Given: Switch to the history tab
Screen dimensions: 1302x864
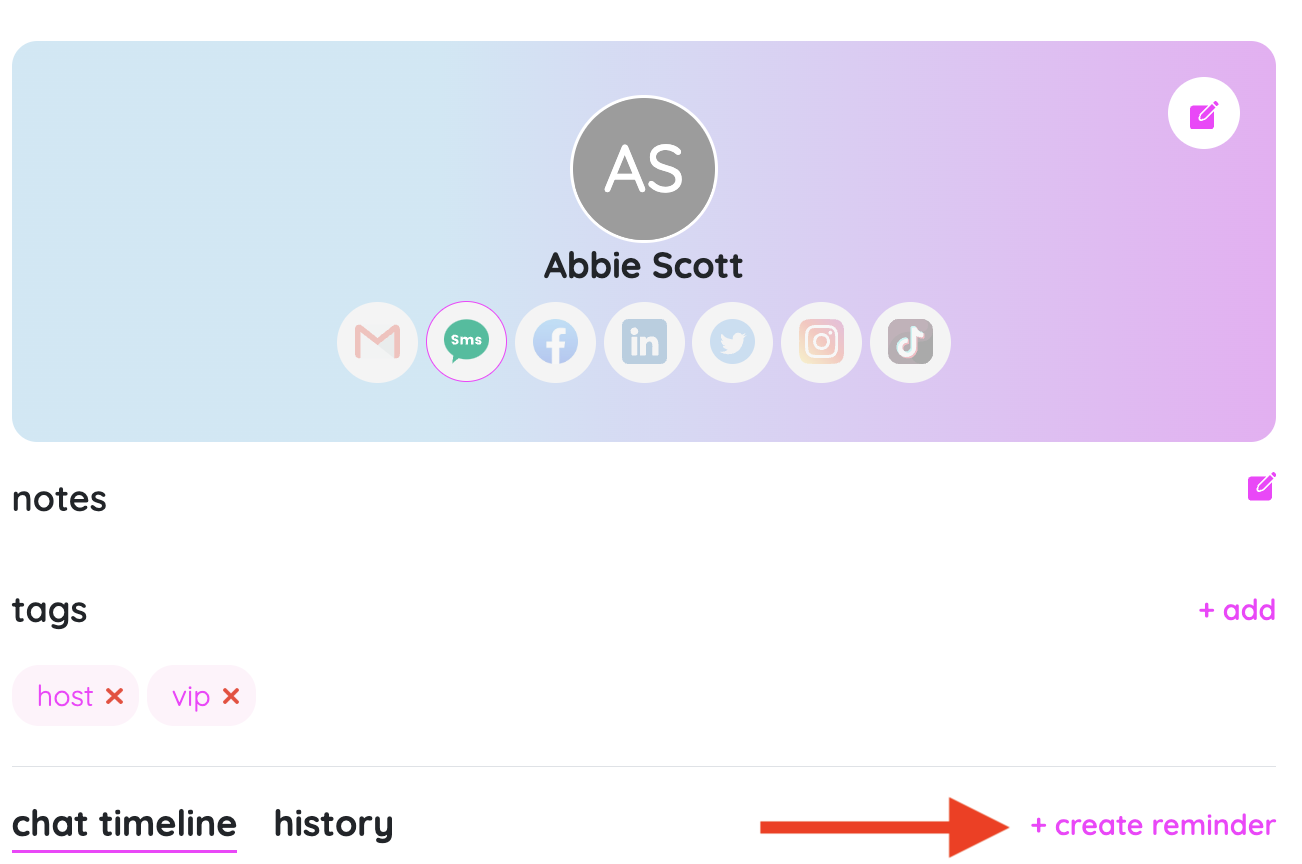Looking at the screenshot, I should (333, 824).
